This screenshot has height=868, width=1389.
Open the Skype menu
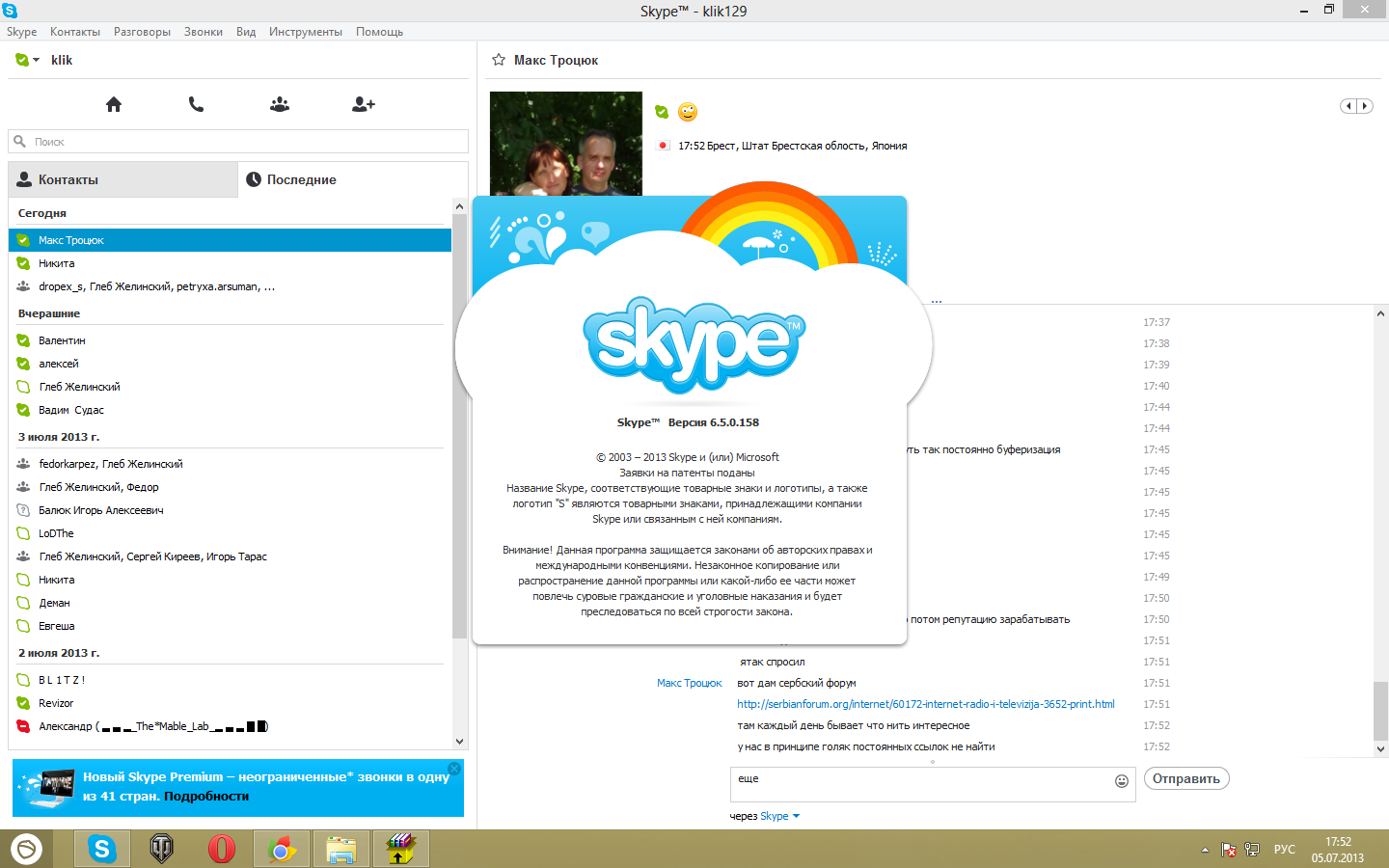click(x=21, y=32)
